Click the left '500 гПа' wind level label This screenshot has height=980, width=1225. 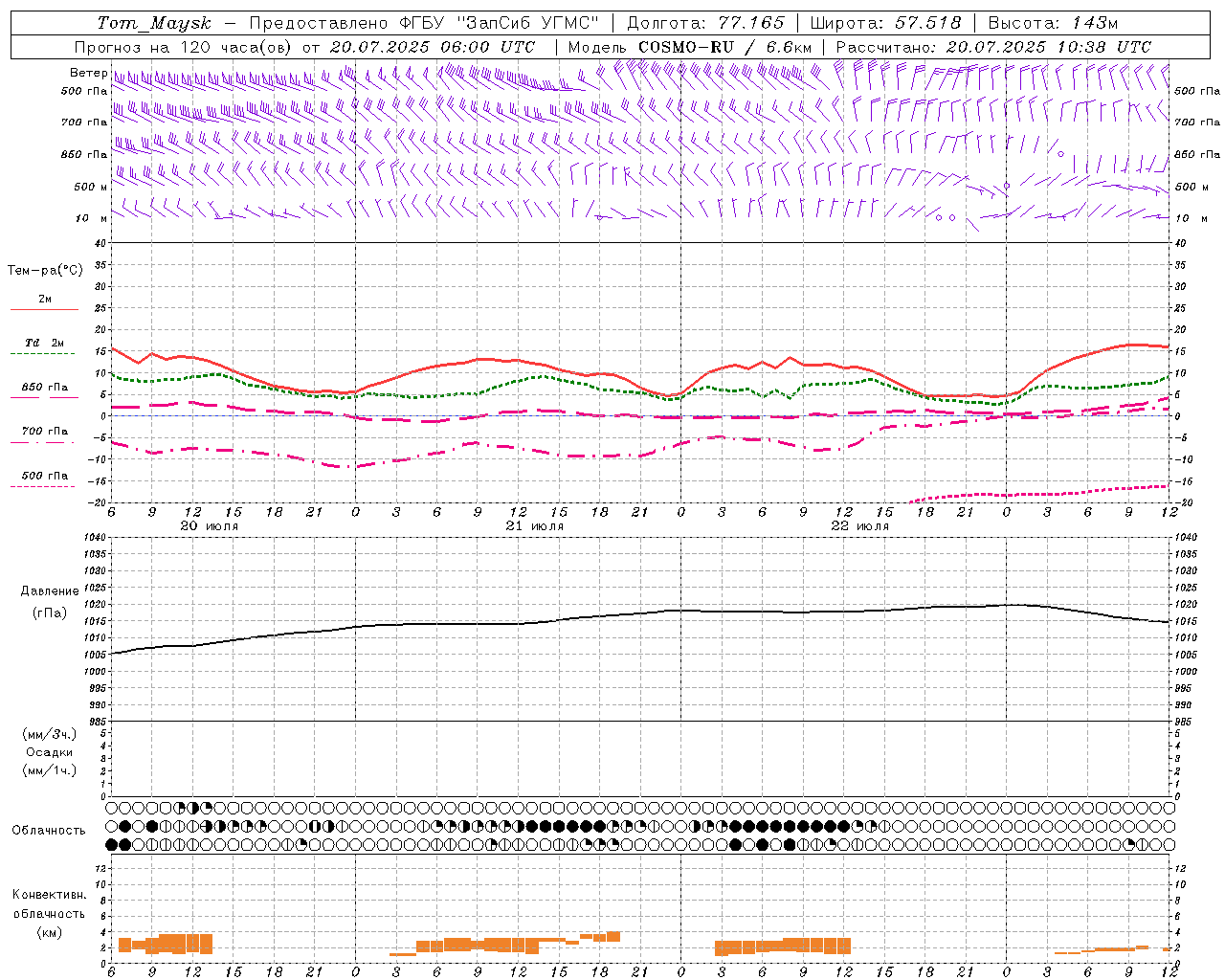tap(84, 91)
